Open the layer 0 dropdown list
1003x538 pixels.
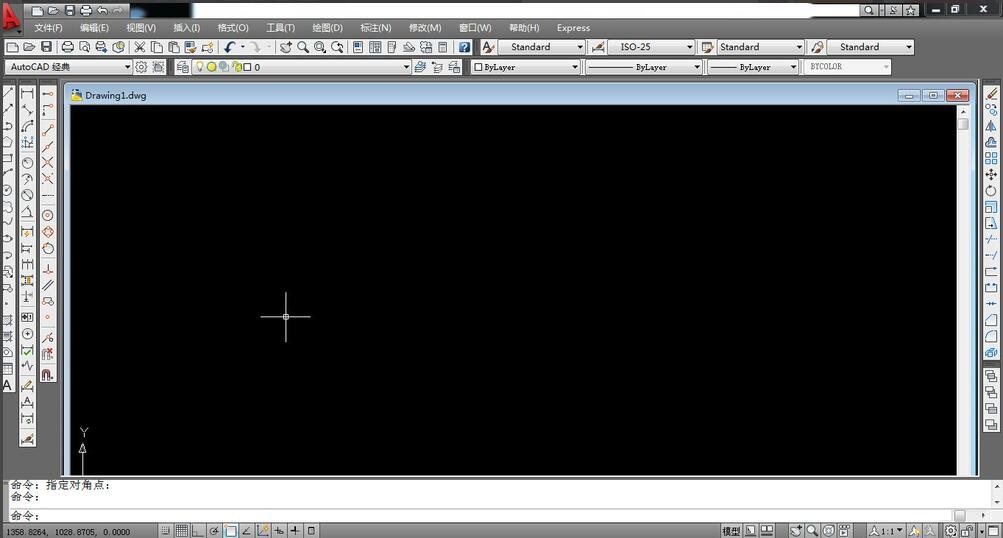pyautogui.click(x=406, y=67)
